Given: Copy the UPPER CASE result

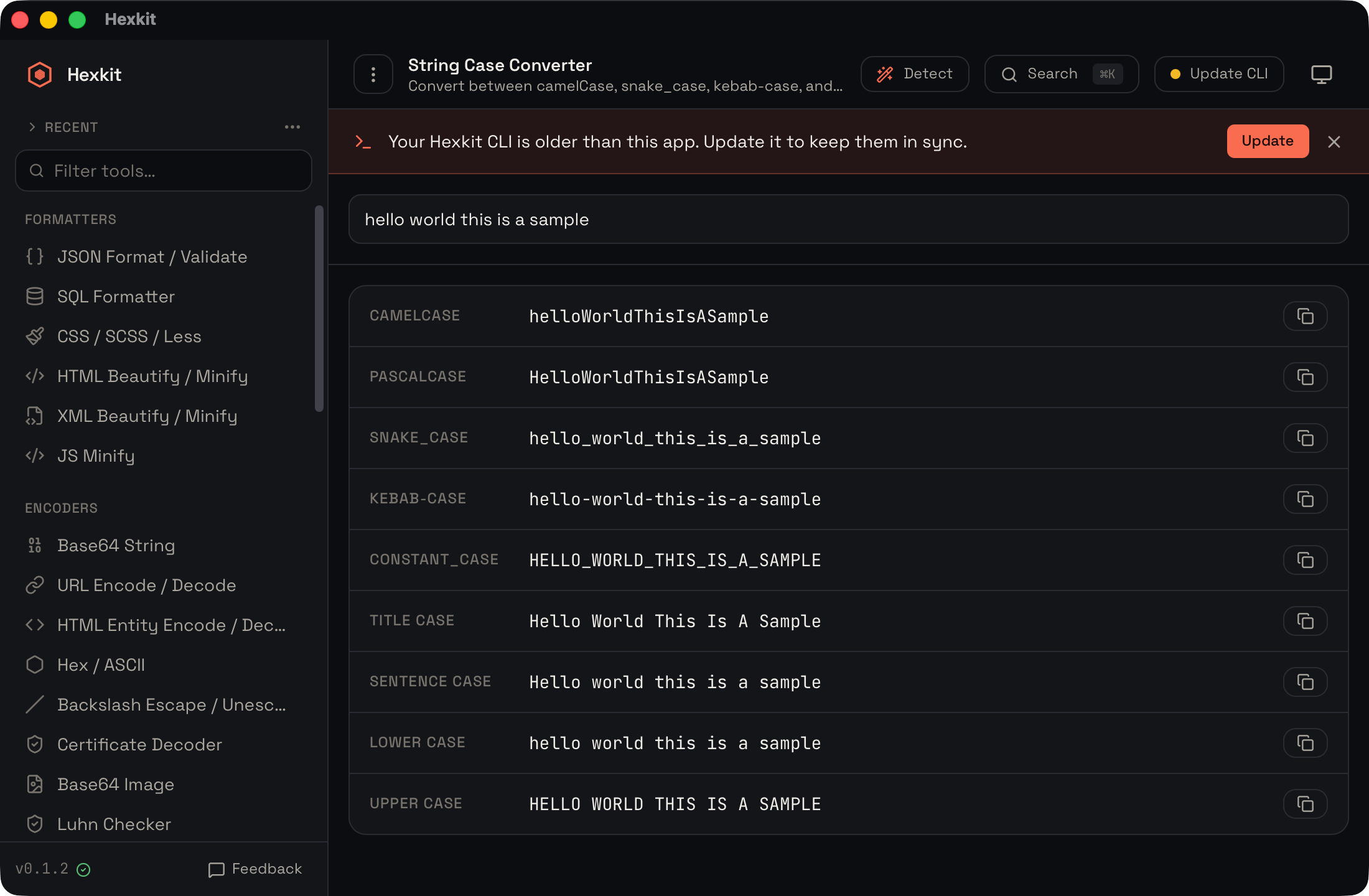Looking at the screenshot, I should pos(1305,804).
